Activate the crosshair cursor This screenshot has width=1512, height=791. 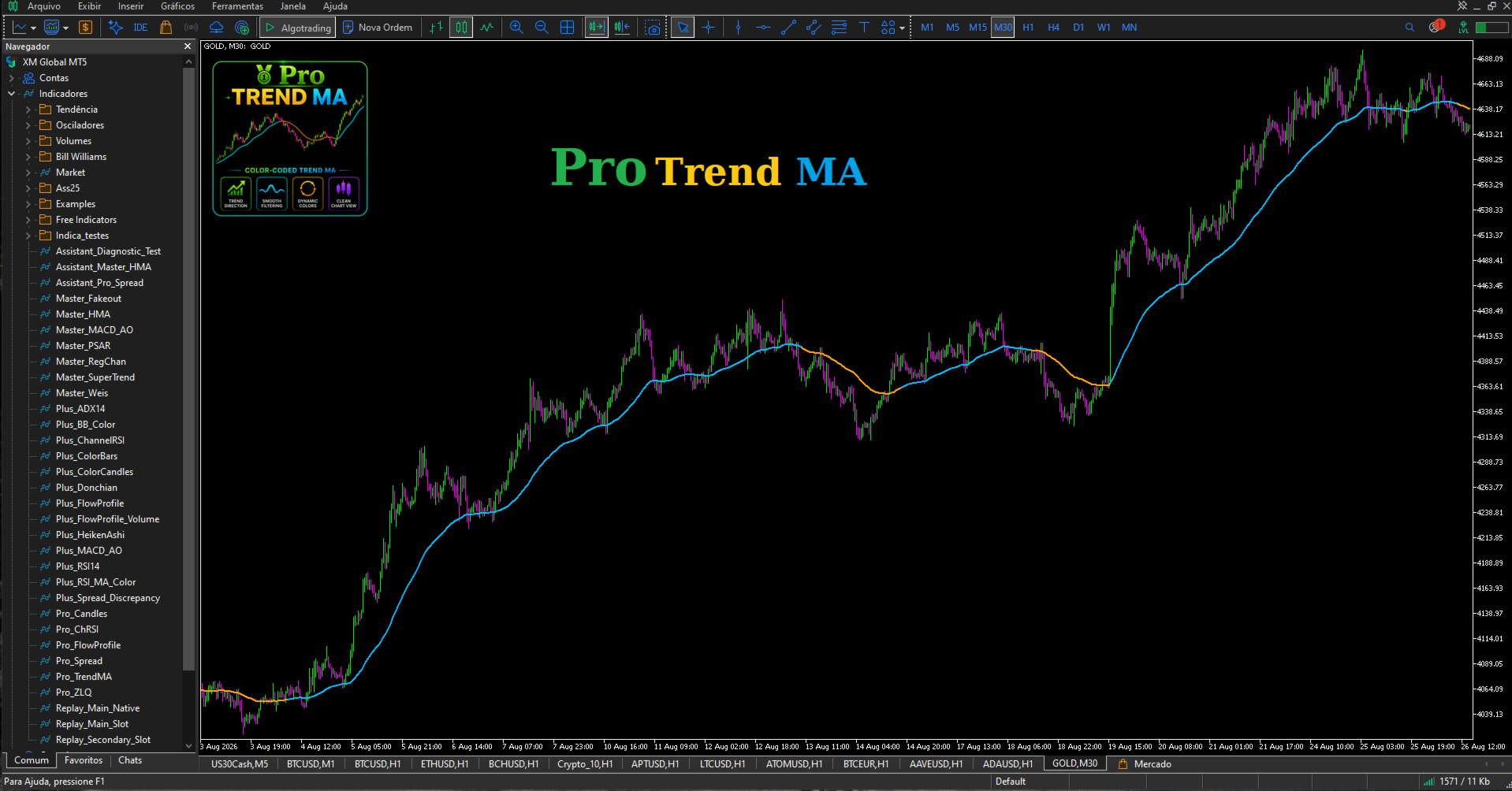click(709, 28)
